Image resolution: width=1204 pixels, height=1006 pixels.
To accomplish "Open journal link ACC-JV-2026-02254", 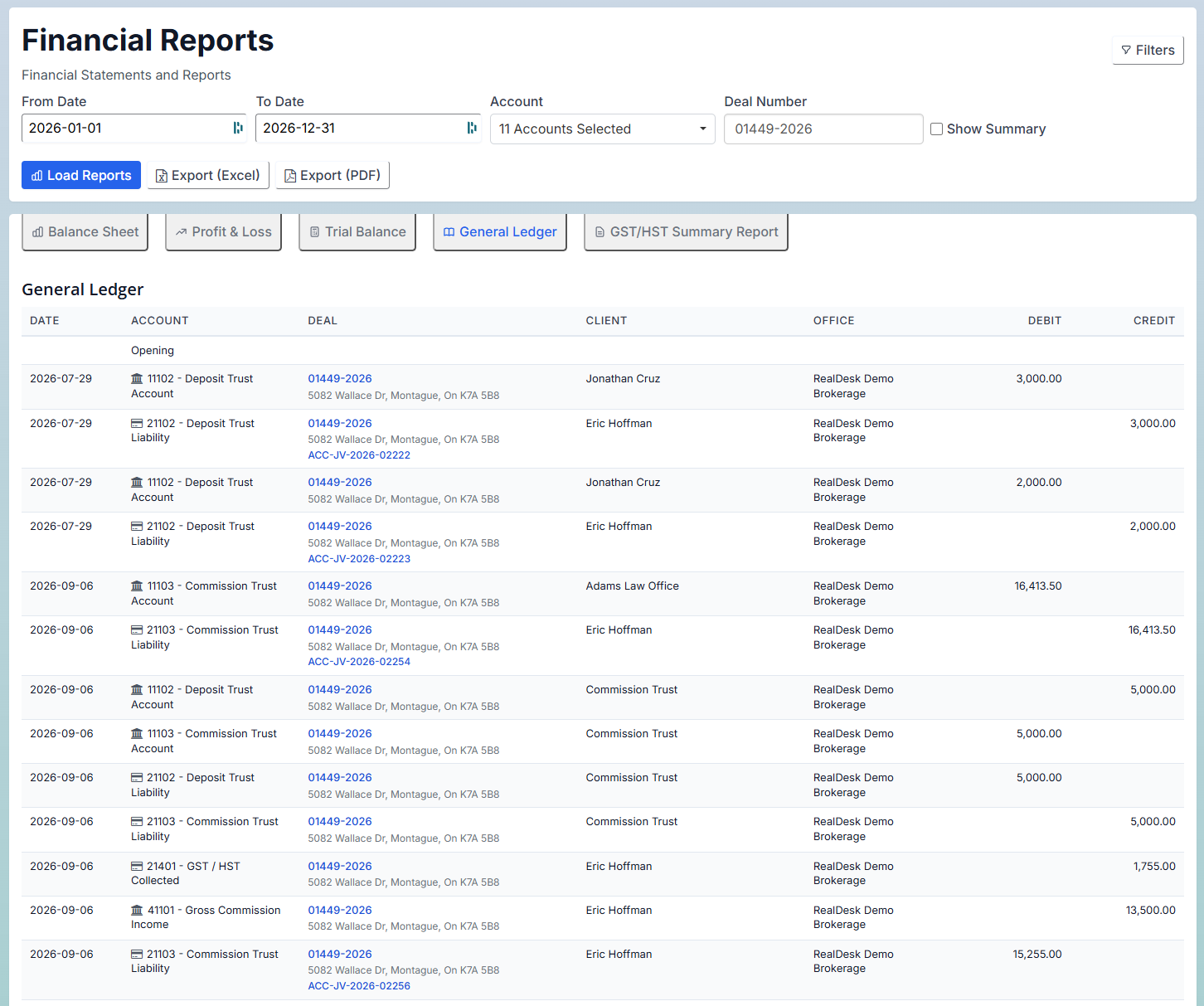I will tap(359, 662).
